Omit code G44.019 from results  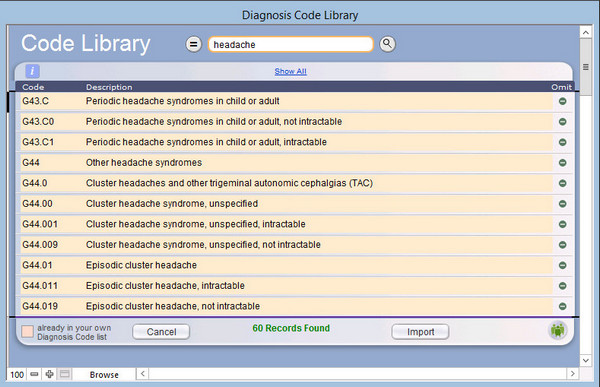point(562,306)
